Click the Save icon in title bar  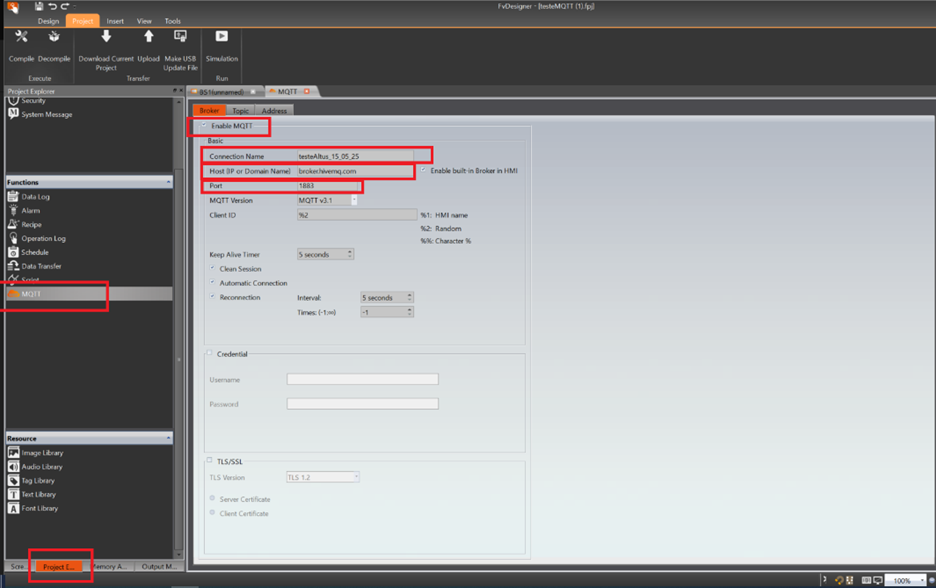click(39, 6)
